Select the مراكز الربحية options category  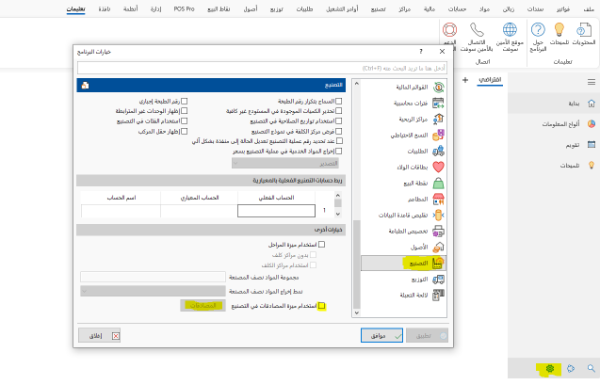click(404, 119)
